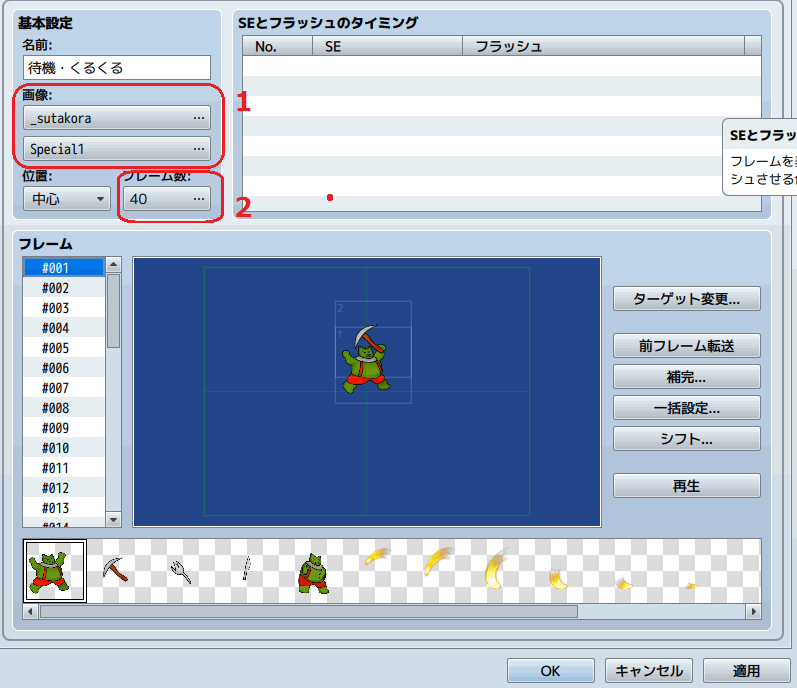
Task: Select frame #005 in the list
Action: point(64,348)
